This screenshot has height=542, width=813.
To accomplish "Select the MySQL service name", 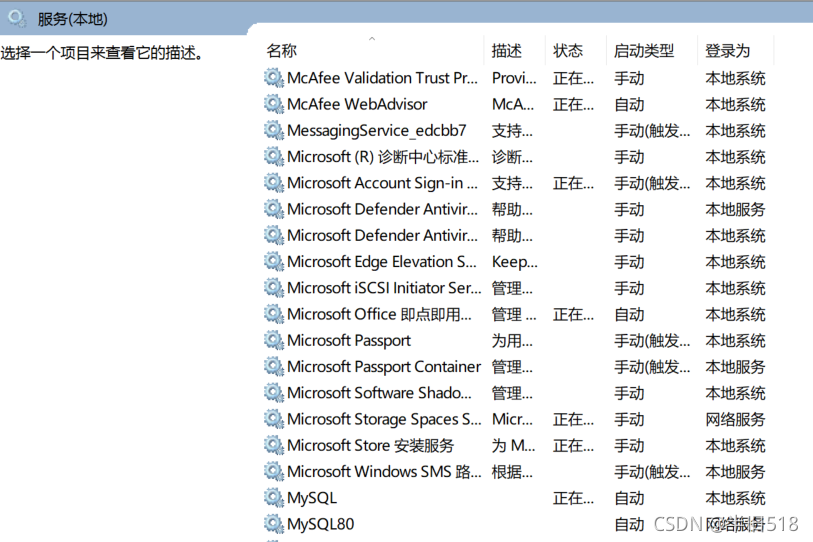I will 312,498.
